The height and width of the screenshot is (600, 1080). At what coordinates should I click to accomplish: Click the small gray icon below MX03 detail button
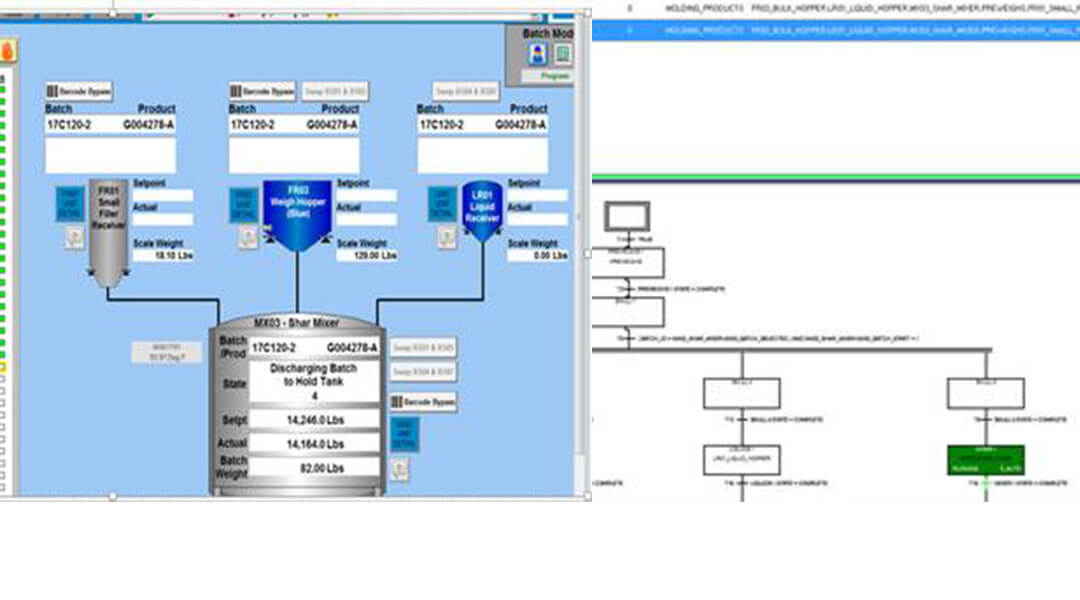(399, 470)
